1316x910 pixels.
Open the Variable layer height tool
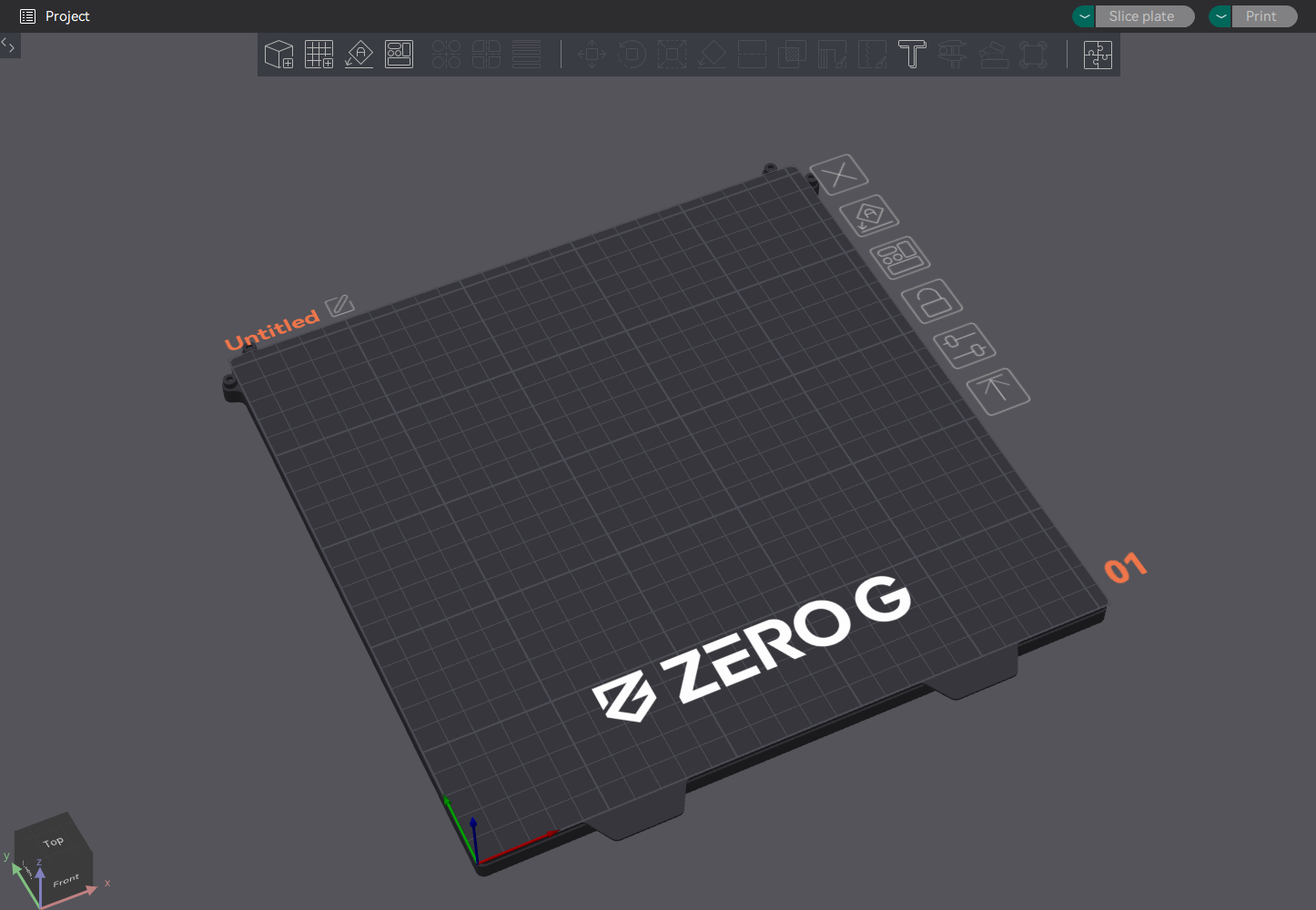(526, 55)
